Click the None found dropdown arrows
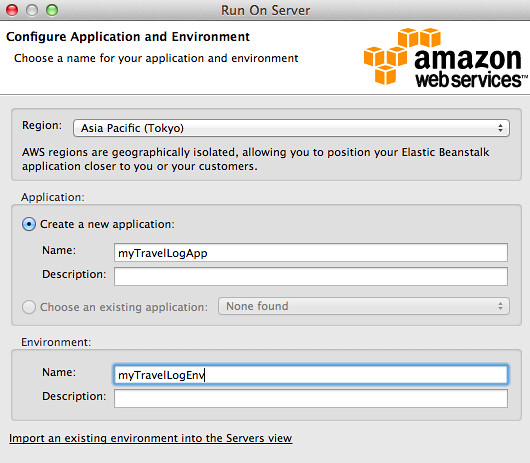This screenshot has height=463, width=530. tap(500, 306)
